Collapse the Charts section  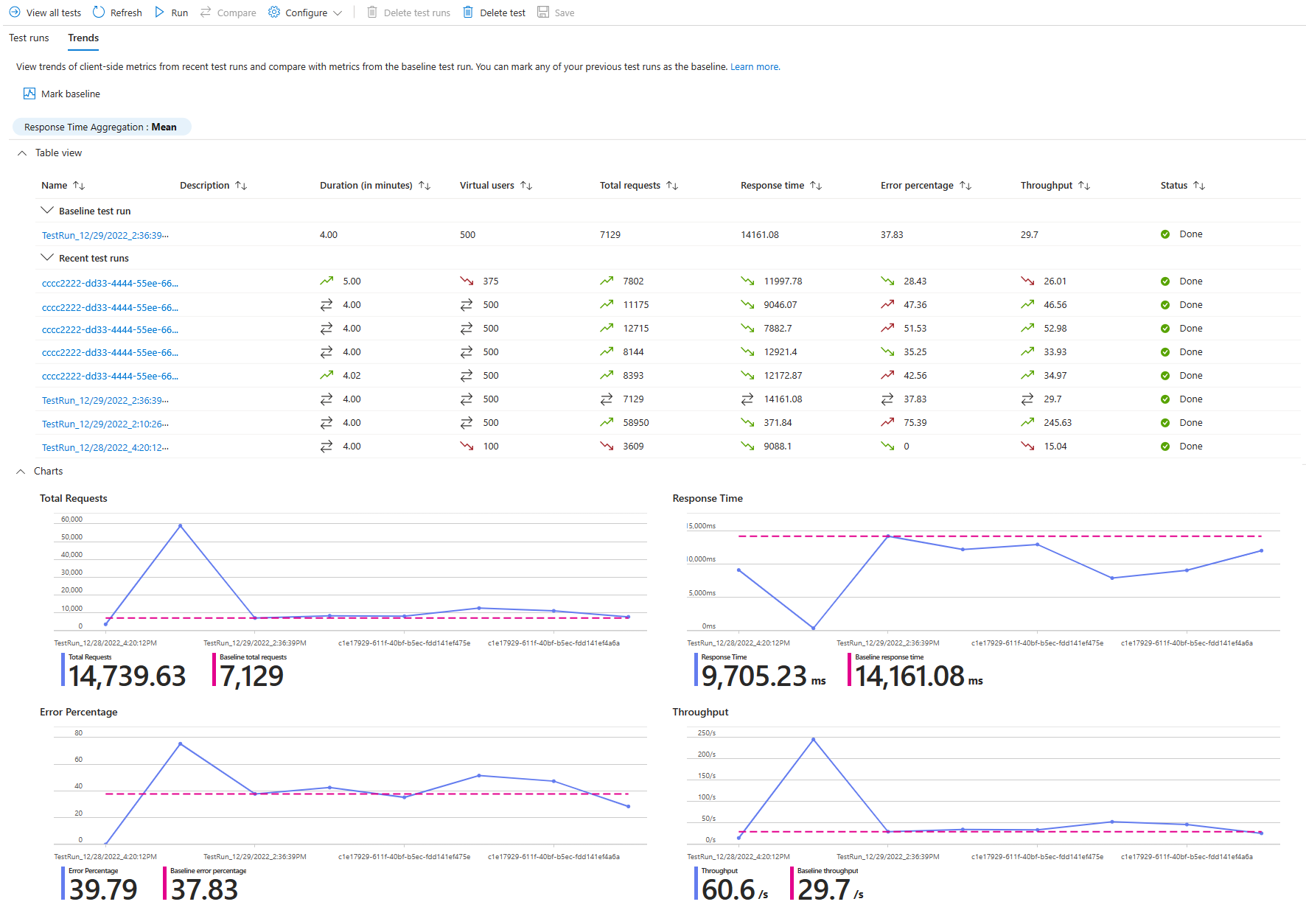[x=22, y=471]
